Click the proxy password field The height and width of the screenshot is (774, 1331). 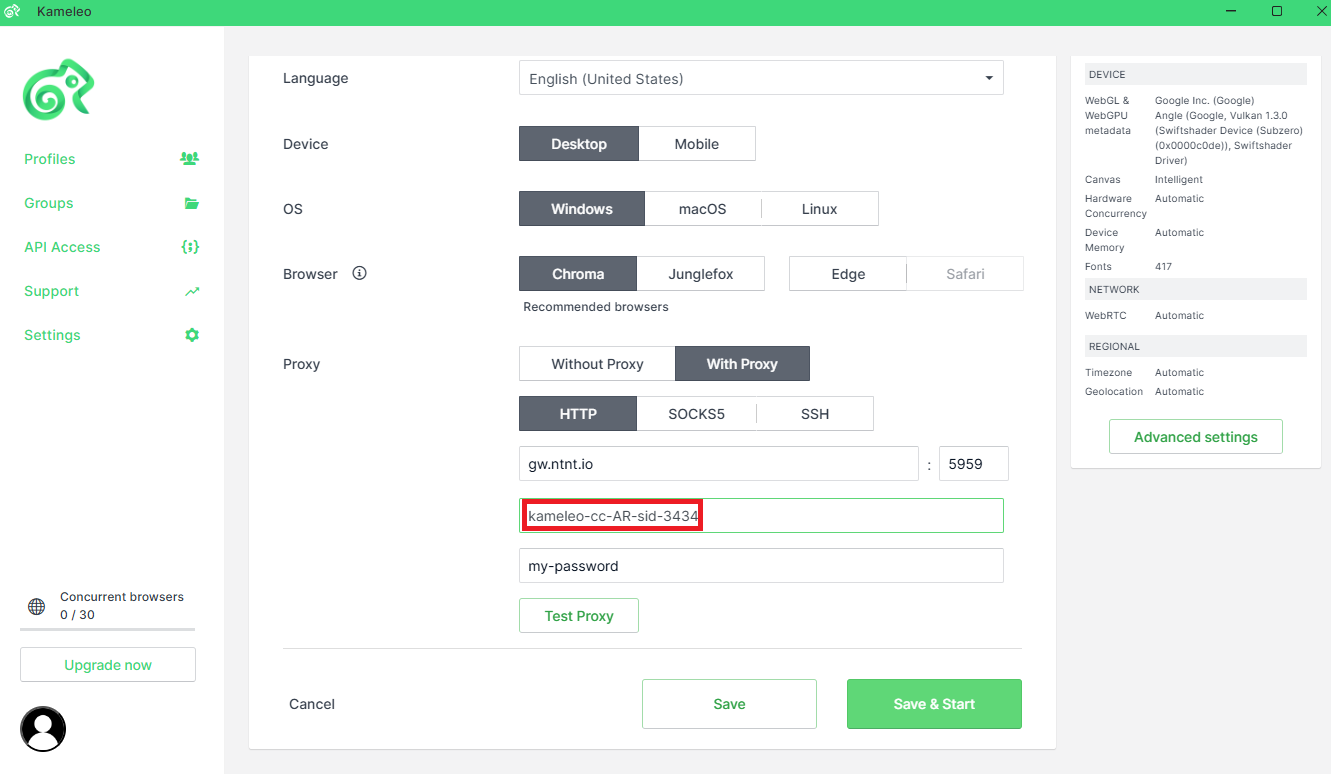point(761,566)
